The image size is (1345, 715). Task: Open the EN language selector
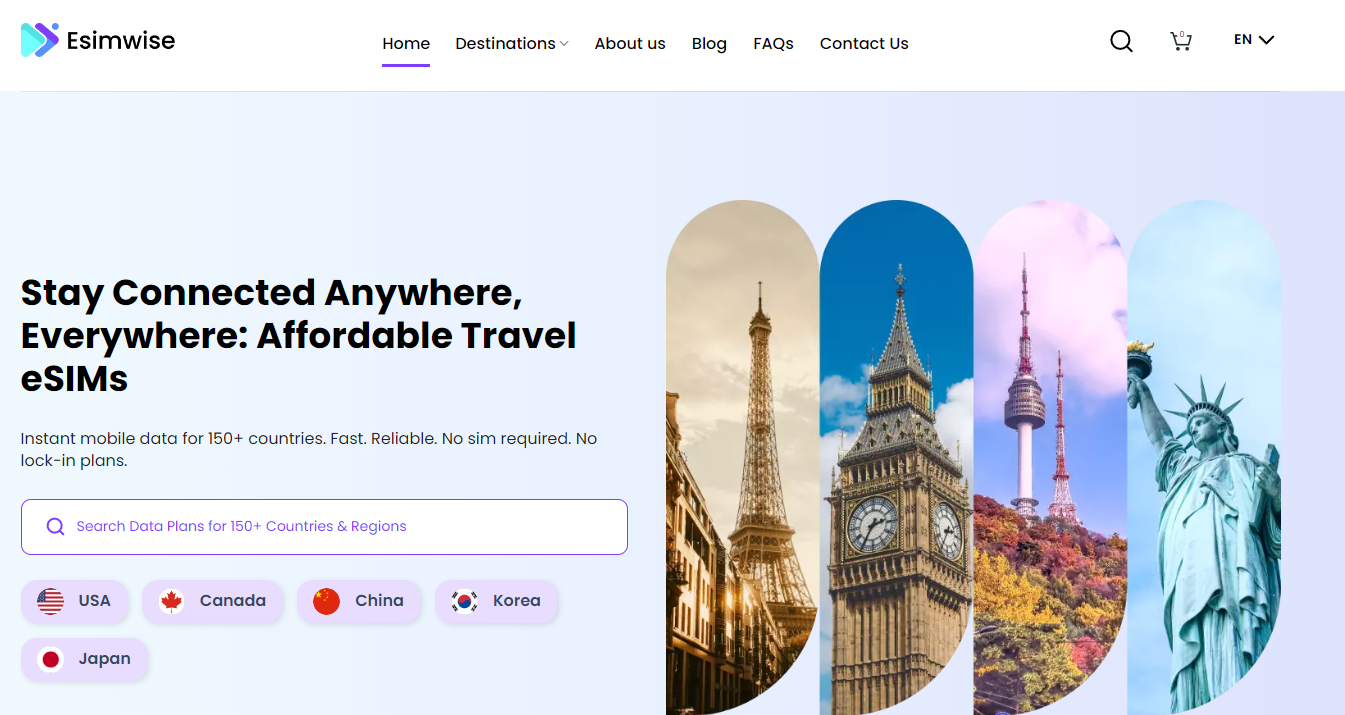1254,40
